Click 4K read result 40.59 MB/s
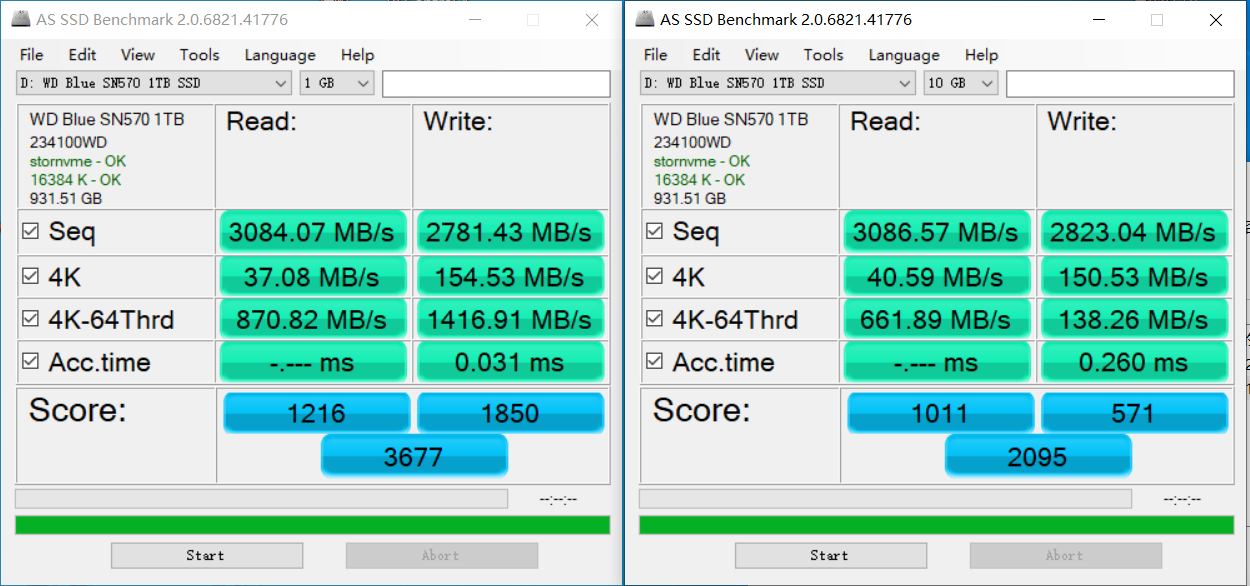The height and width of the screenshot is (586, 1250). [937, 276]
